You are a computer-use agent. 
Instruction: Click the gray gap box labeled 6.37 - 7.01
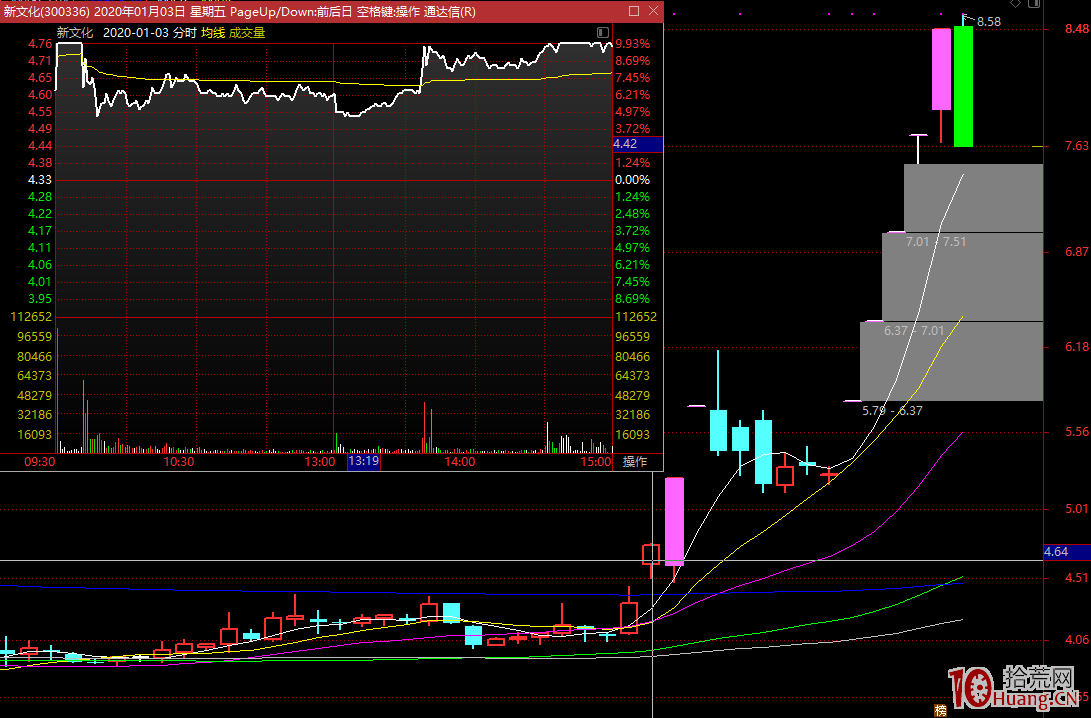[x=950, y=360]
